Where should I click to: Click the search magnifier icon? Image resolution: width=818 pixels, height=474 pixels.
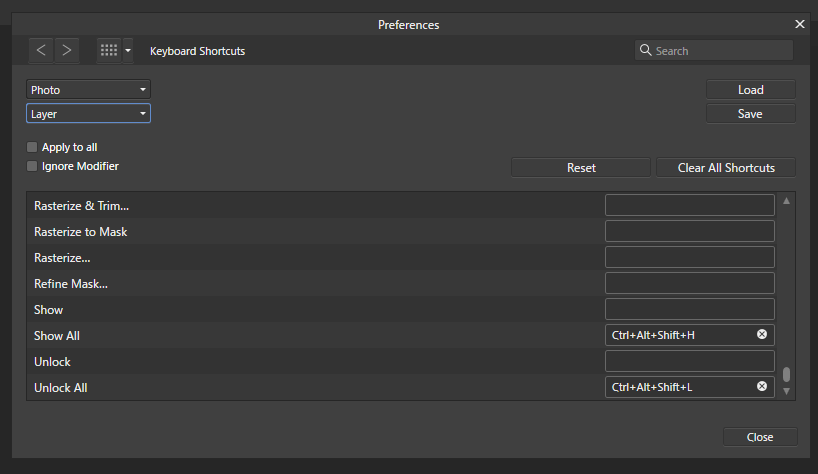[646, 50]
